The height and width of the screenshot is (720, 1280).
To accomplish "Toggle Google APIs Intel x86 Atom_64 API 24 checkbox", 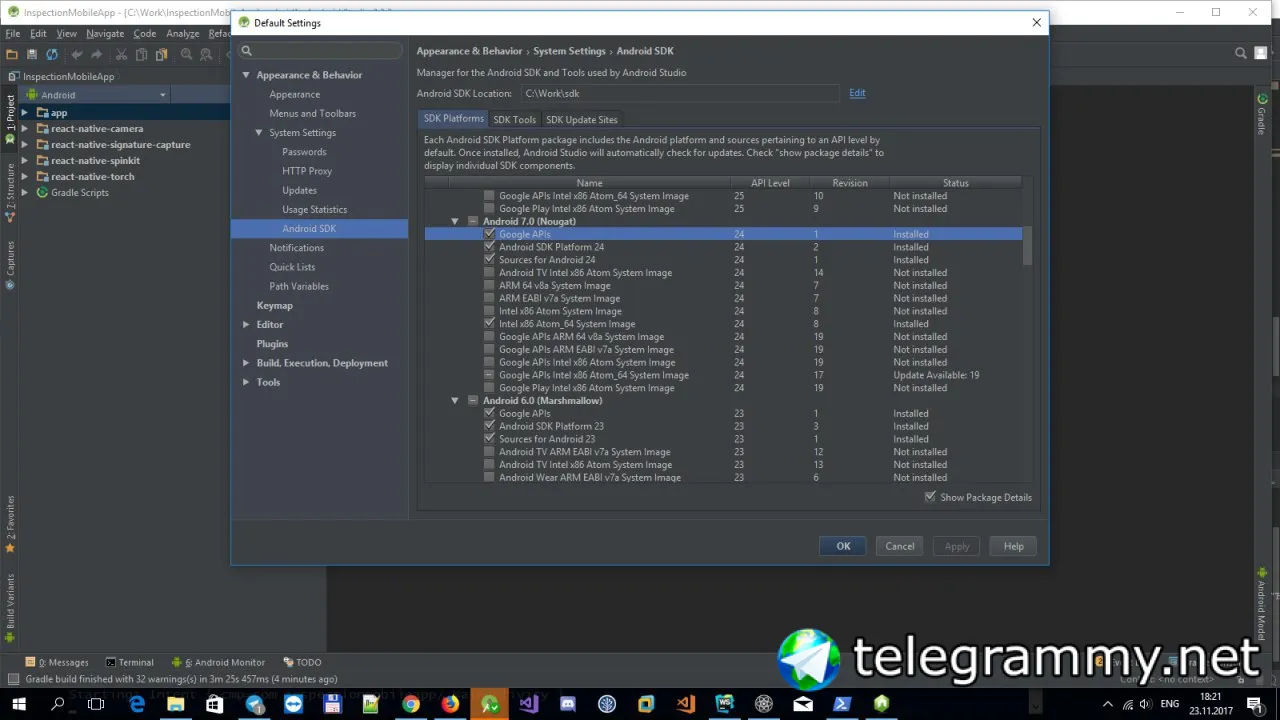I will tap(489, 375).
